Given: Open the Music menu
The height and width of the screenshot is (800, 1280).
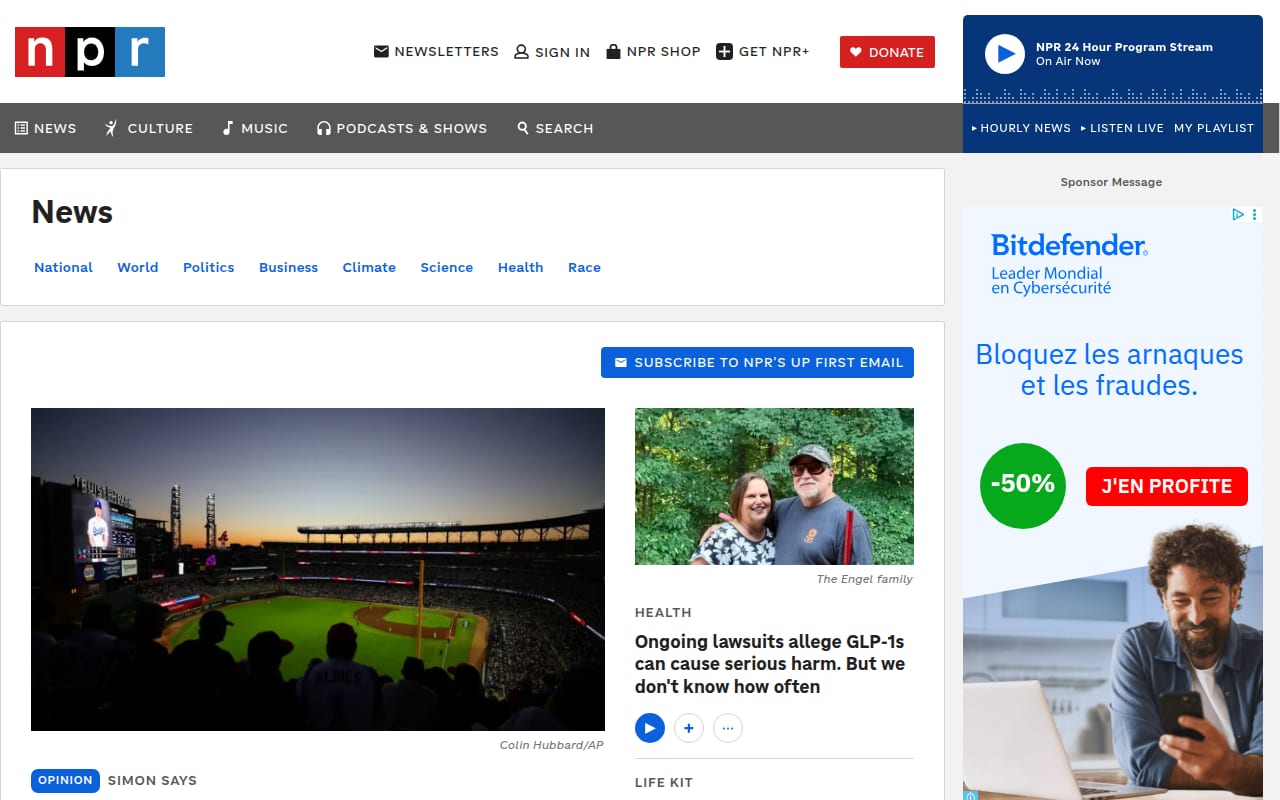Looking at the screenshot, I should [x=264, y=128].
